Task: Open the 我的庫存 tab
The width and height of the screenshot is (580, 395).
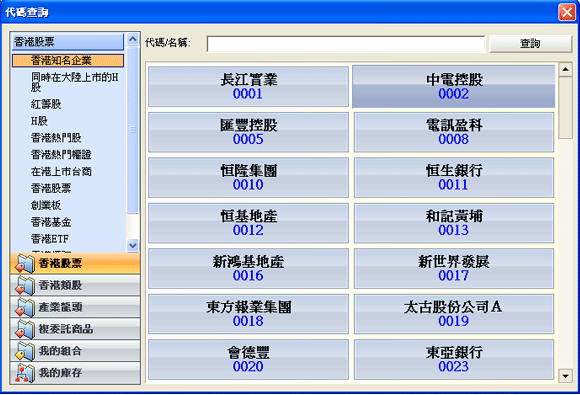Action: coord(75,372)
